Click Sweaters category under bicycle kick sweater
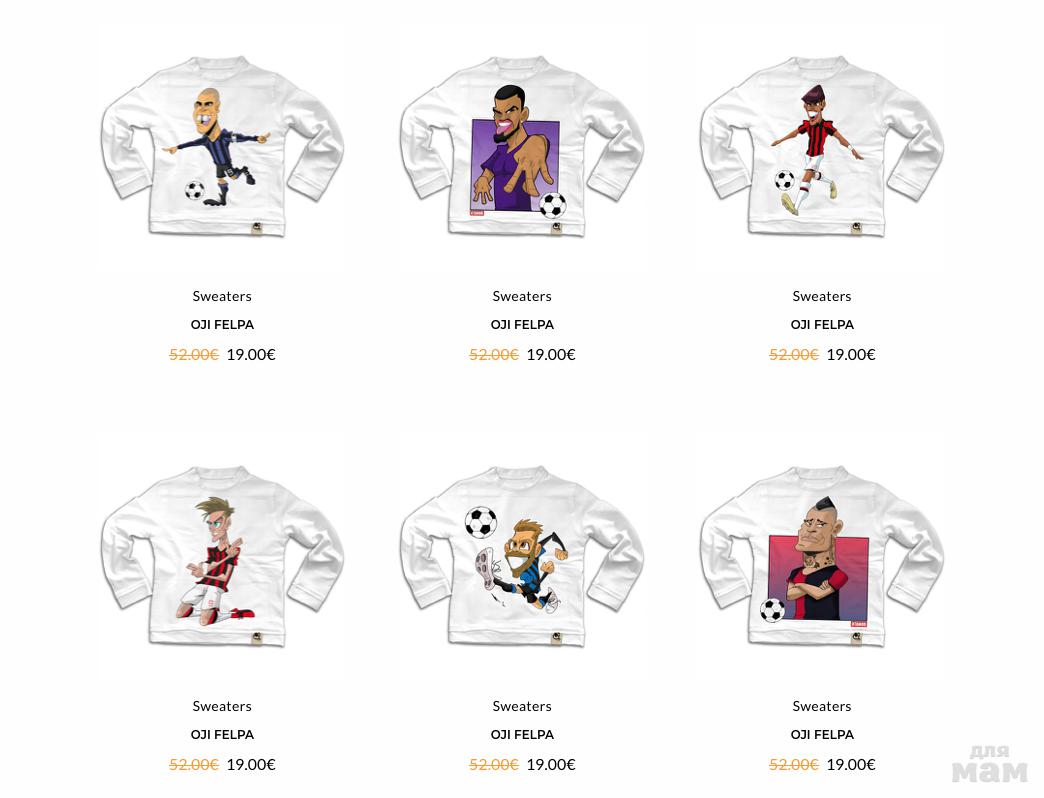The width and height of the screenshot is (1044, 798). [522, 706]
